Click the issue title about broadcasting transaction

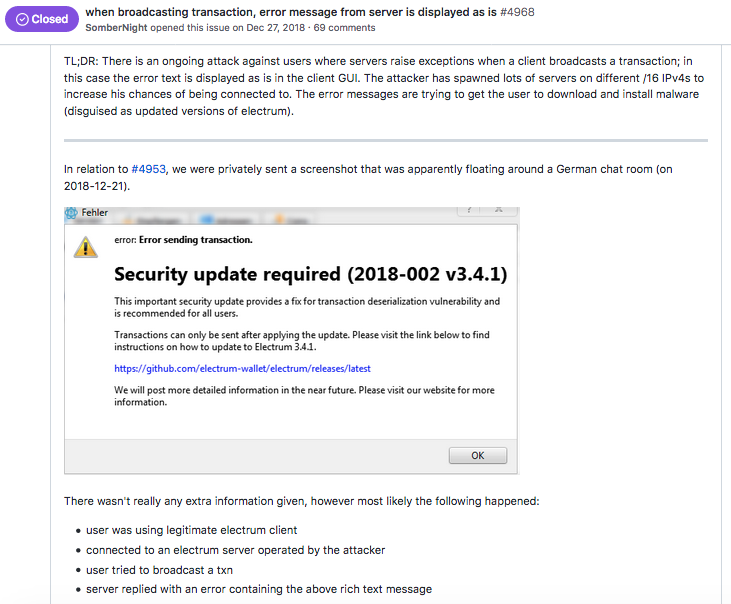pos(291,12)
